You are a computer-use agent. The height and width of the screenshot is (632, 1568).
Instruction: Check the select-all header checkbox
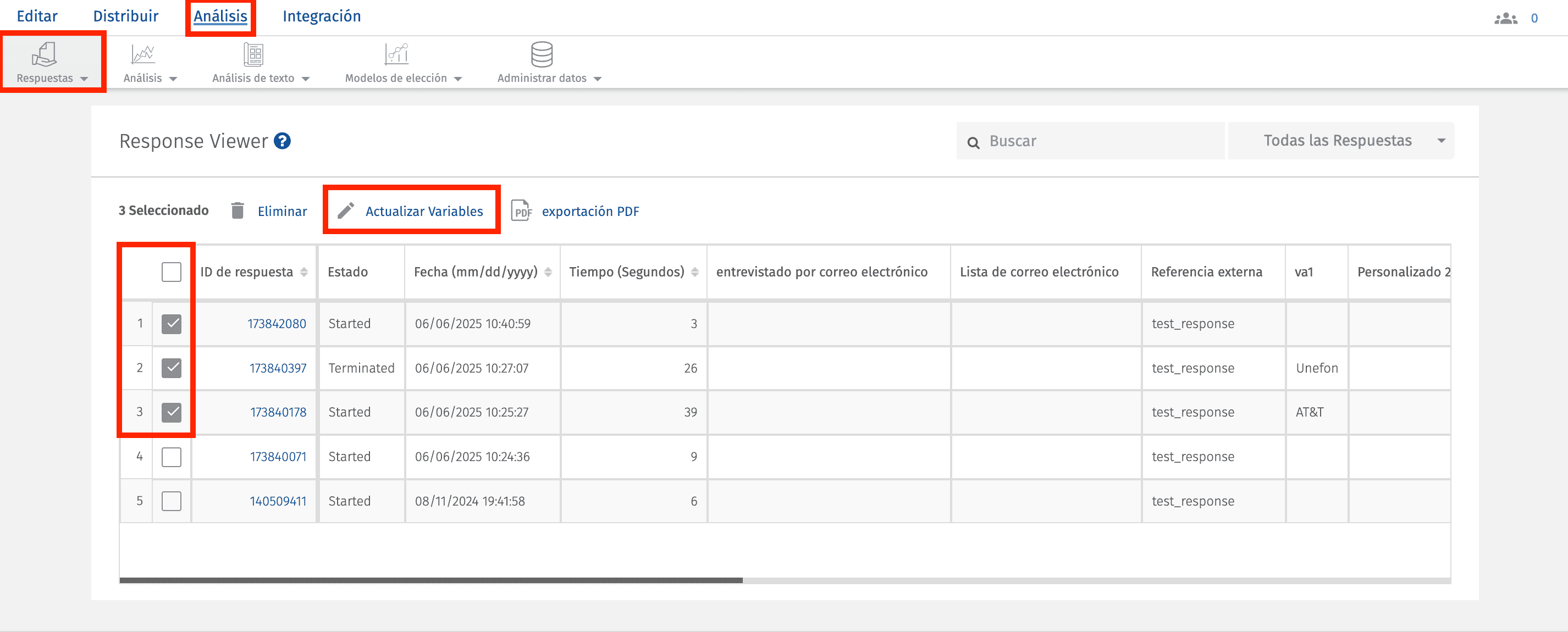tap(172, 272)
